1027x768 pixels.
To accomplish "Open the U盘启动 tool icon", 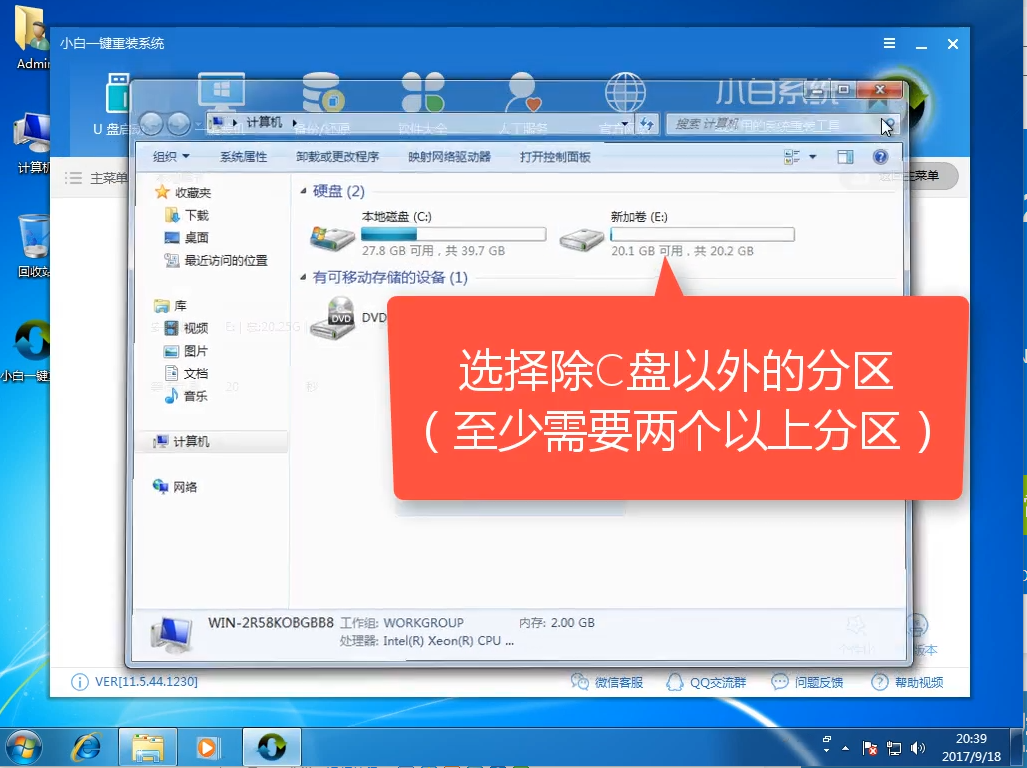I will tap(120, 95).
